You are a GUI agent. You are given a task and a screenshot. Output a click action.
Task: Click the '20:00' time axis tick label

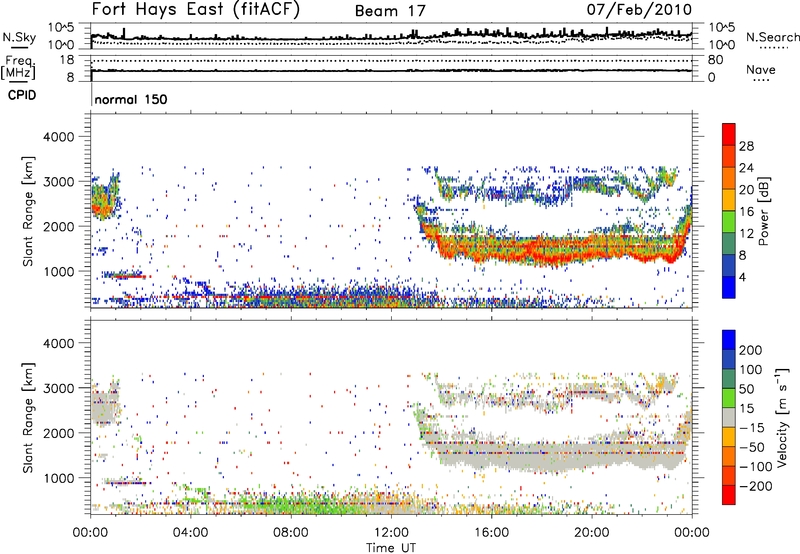pyautogui.click(x=592, y=533)
